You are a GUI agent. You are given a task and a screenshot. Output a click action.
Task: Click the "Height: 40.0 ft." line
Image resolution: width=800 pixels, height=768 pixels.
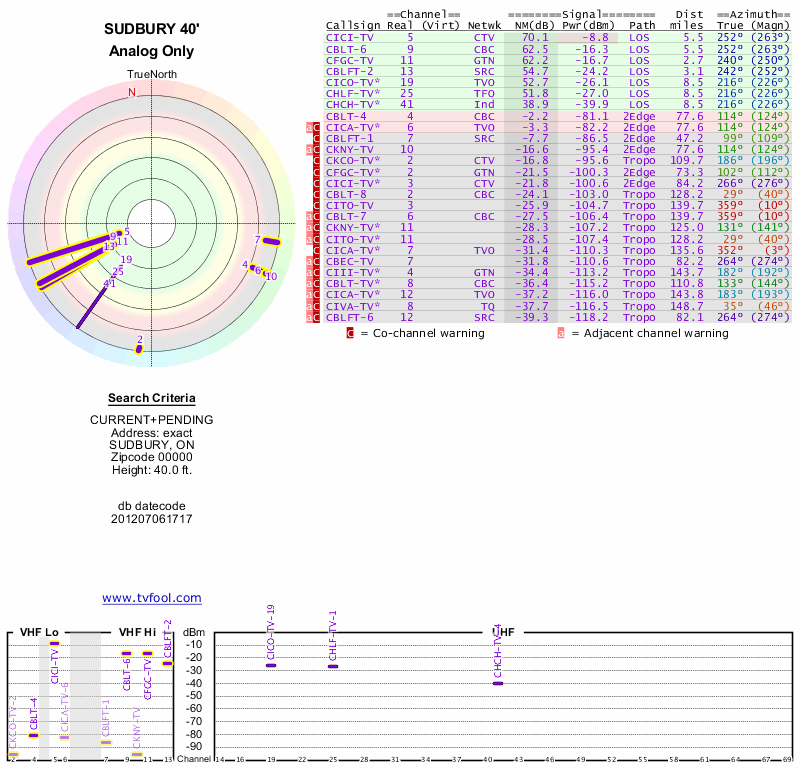pyautogui.click(x=152, y=470)
